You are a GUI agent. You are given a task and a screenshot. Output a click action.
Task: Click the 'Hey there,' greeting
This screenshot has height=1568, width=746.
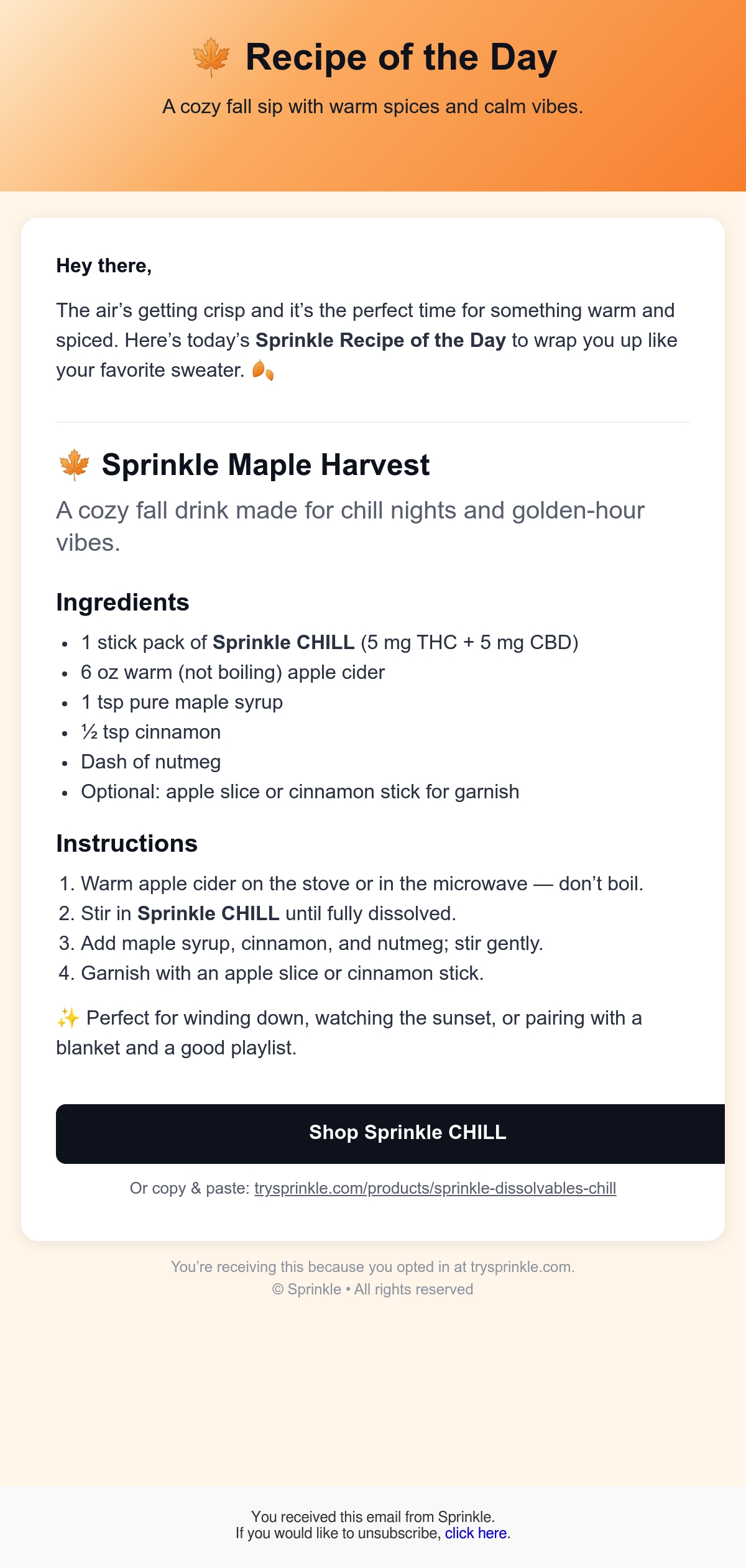[x=104, y=266]
